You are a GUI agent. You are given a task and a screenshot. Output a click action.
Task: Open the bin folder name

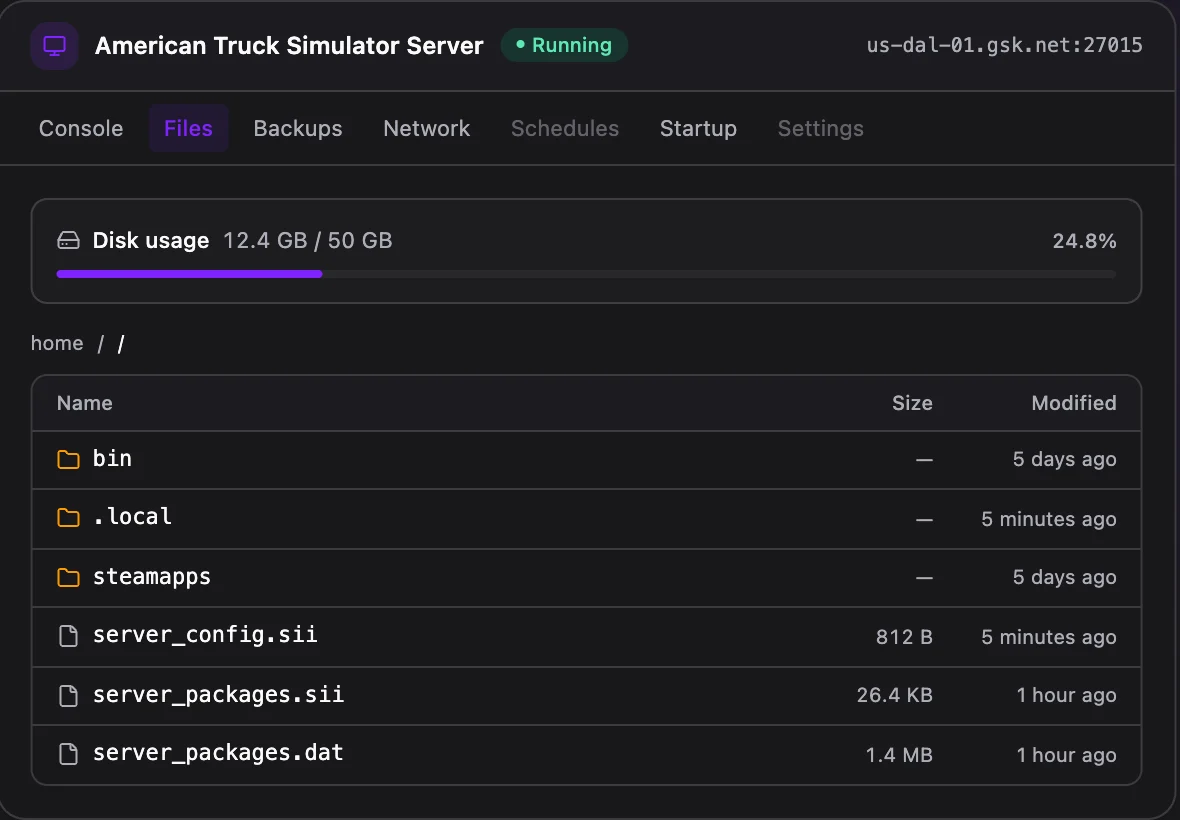coord(112,458)
